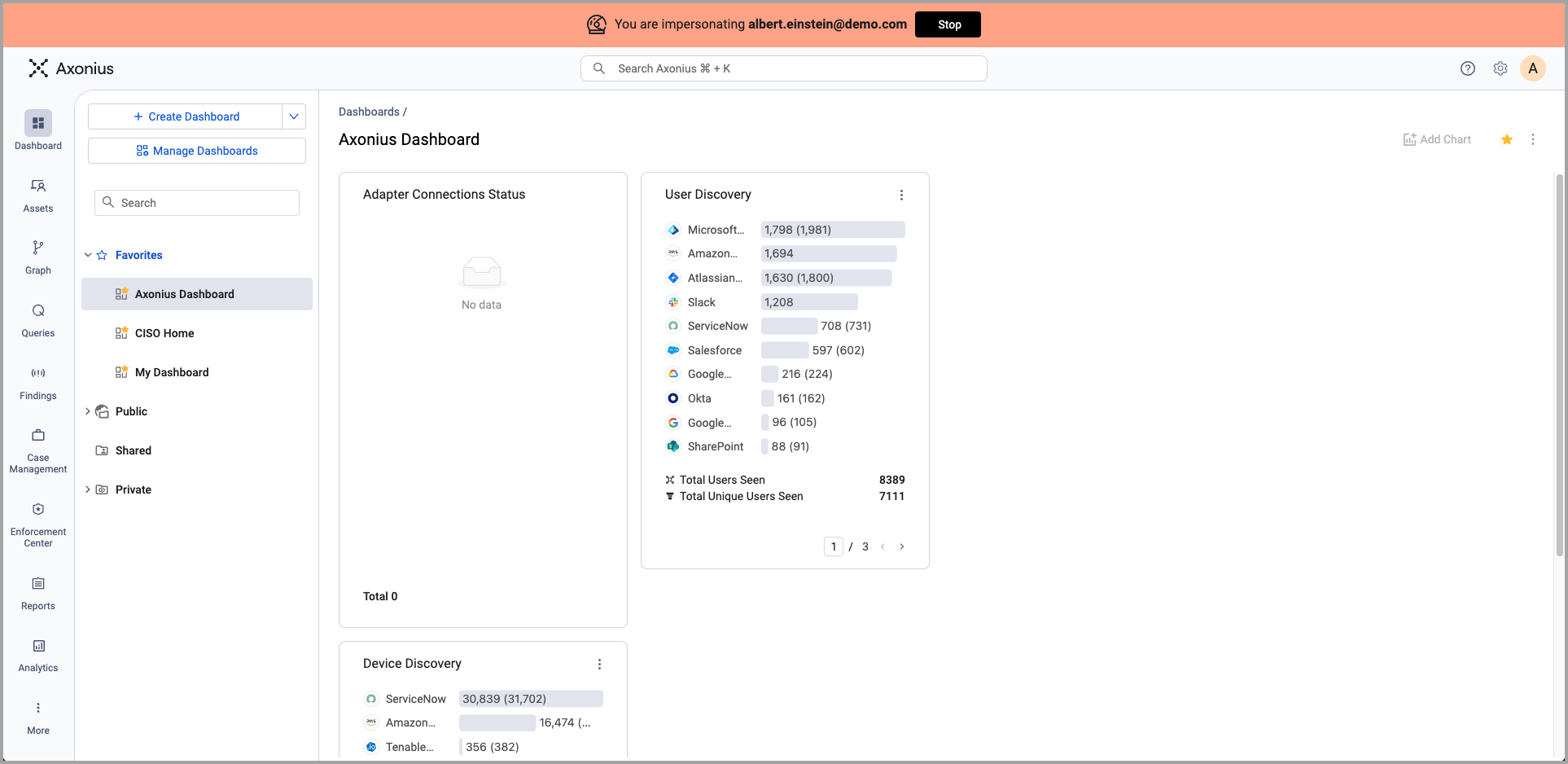Click the Dashboards breadcrumb link
The height and width of the screenshot is (764, 1568).
click(x=369, y=112)
